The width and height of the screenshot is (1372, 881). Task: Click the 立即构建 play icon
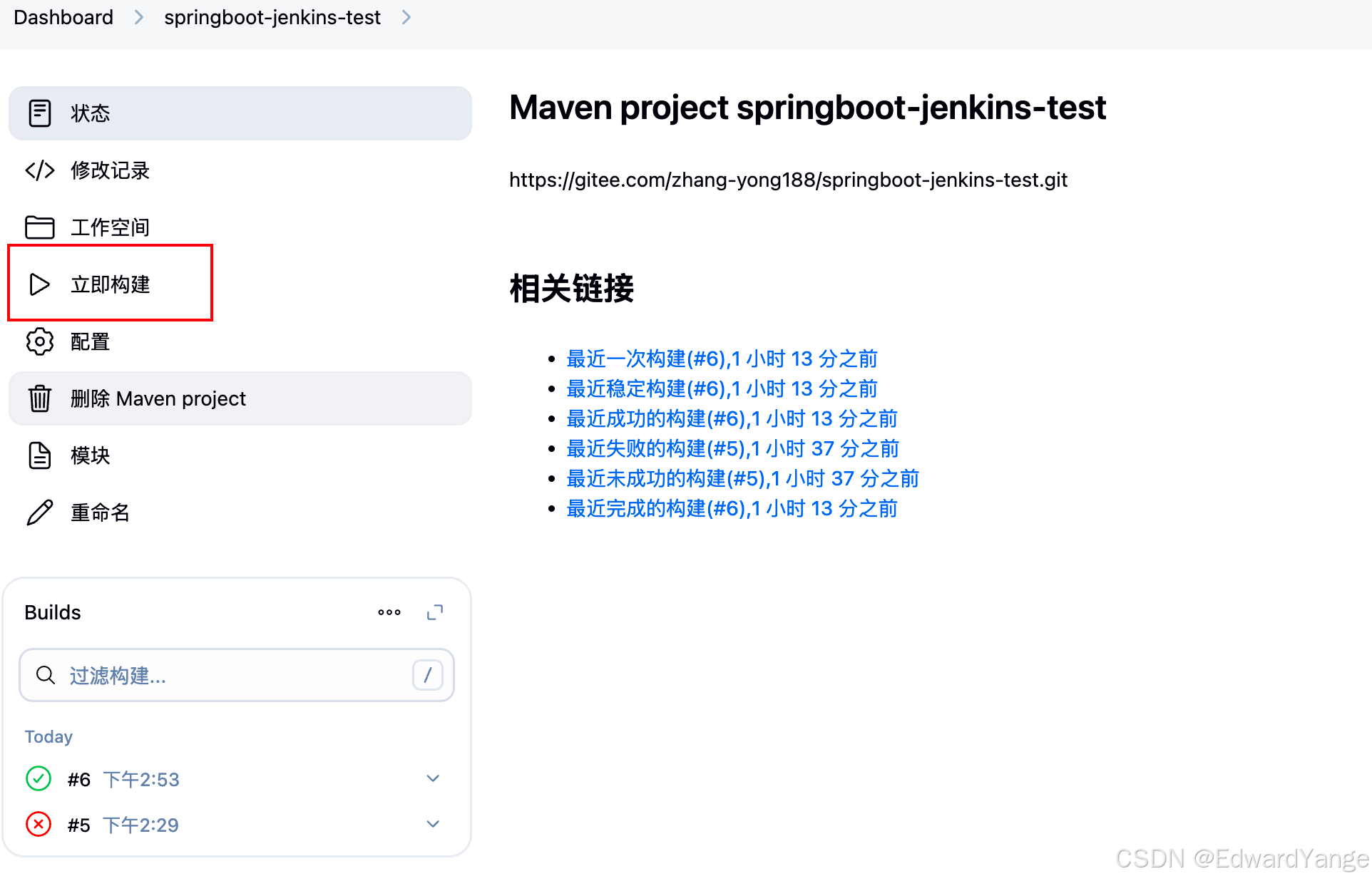tap(39, 284)
